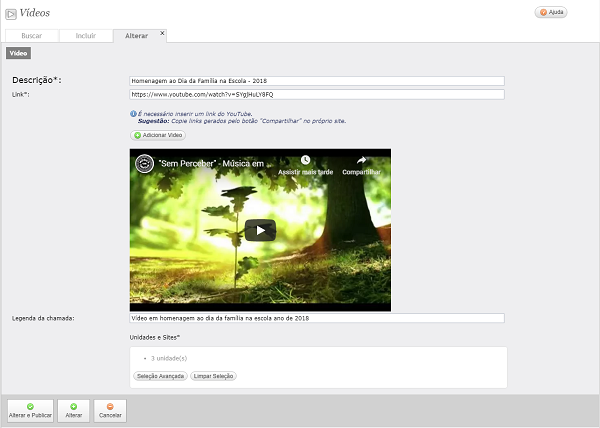Click the "Descrição*:" label
Viewport: 600px width, 428px height.
pos(37,80)
